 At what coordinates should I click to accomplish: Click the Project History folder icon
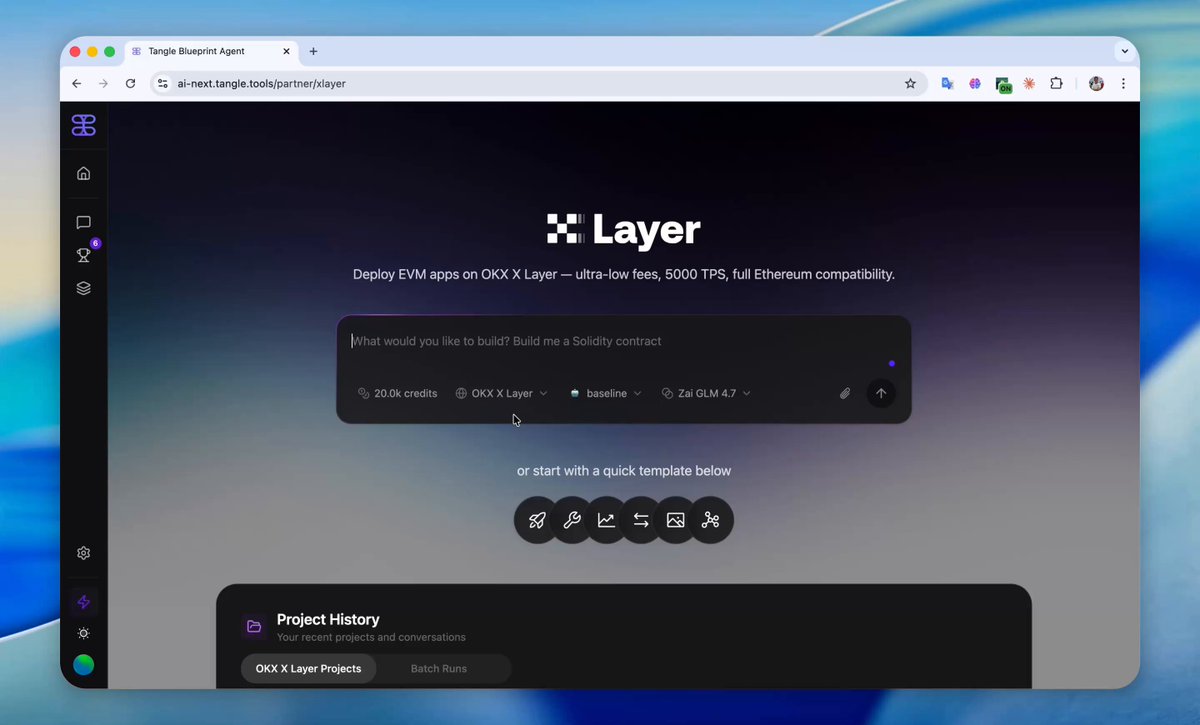pyautogui.click(x=254, y=627)
